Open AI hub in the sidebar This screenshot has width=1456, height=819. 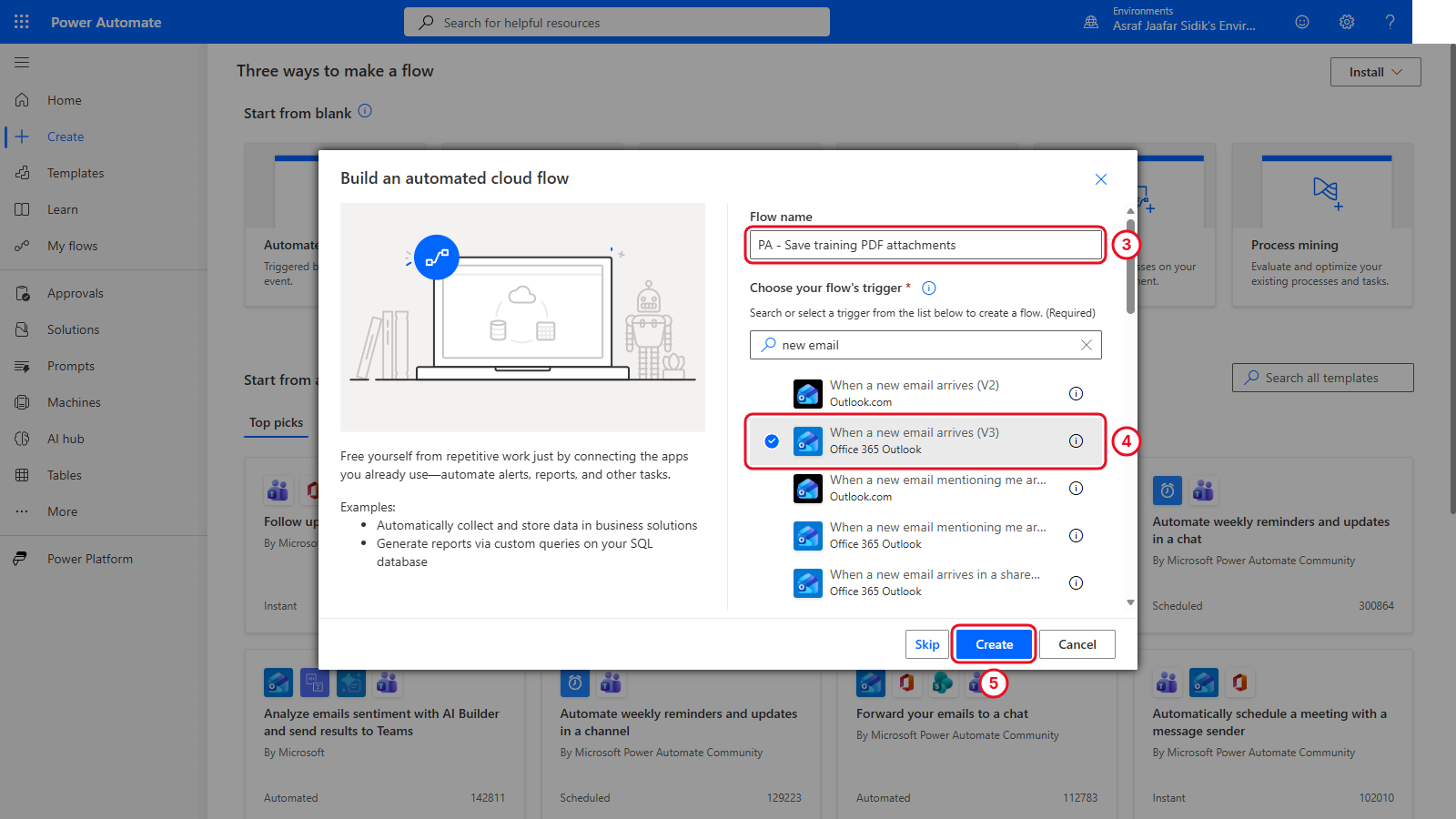pos(104,439)
